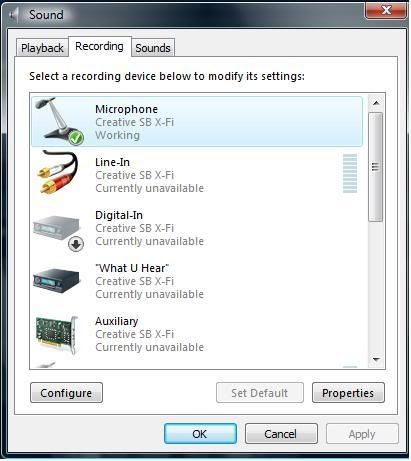Click the Auxiliary sound card icon
This screenshot has width=411, height=461.
[x=57, y=334]
